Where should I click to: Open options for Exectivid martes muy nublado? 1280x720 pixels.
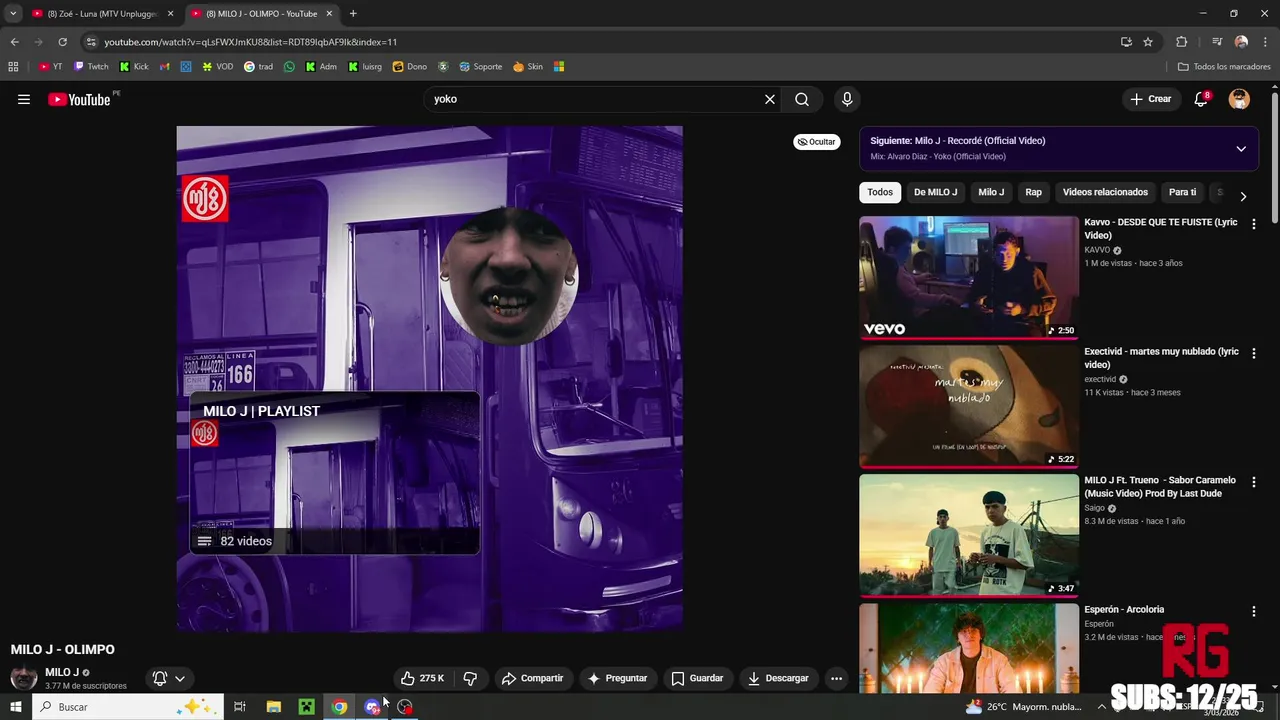1253,353
